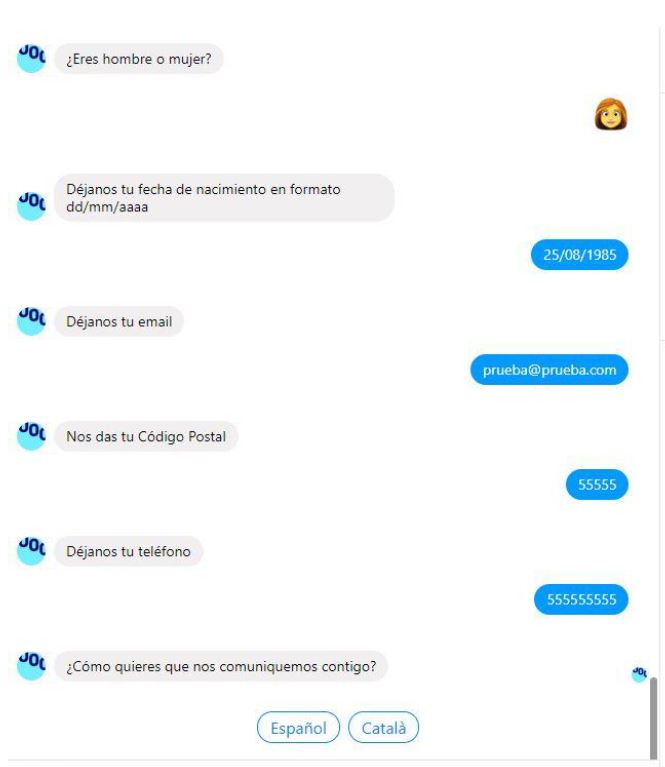Click the small seen-indicator avatar at bottom right
Viewport: 665px width, 767px height.
[x=639, y=674]
